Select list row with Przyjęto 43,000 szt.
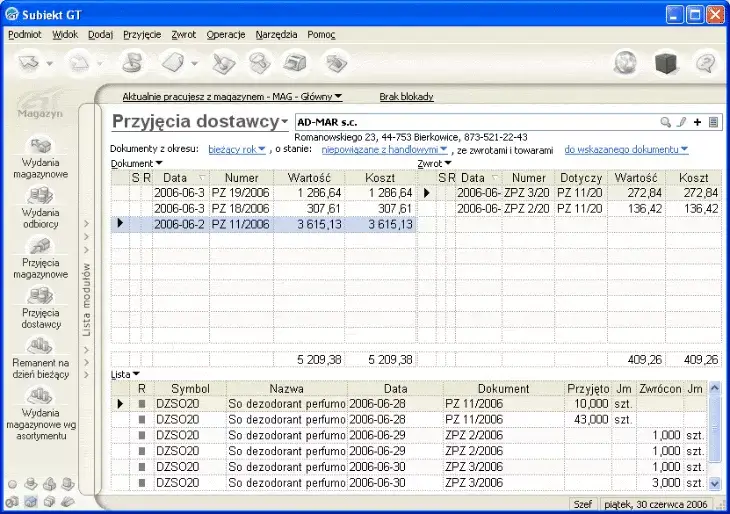730x514 pixels. [410, 419]
